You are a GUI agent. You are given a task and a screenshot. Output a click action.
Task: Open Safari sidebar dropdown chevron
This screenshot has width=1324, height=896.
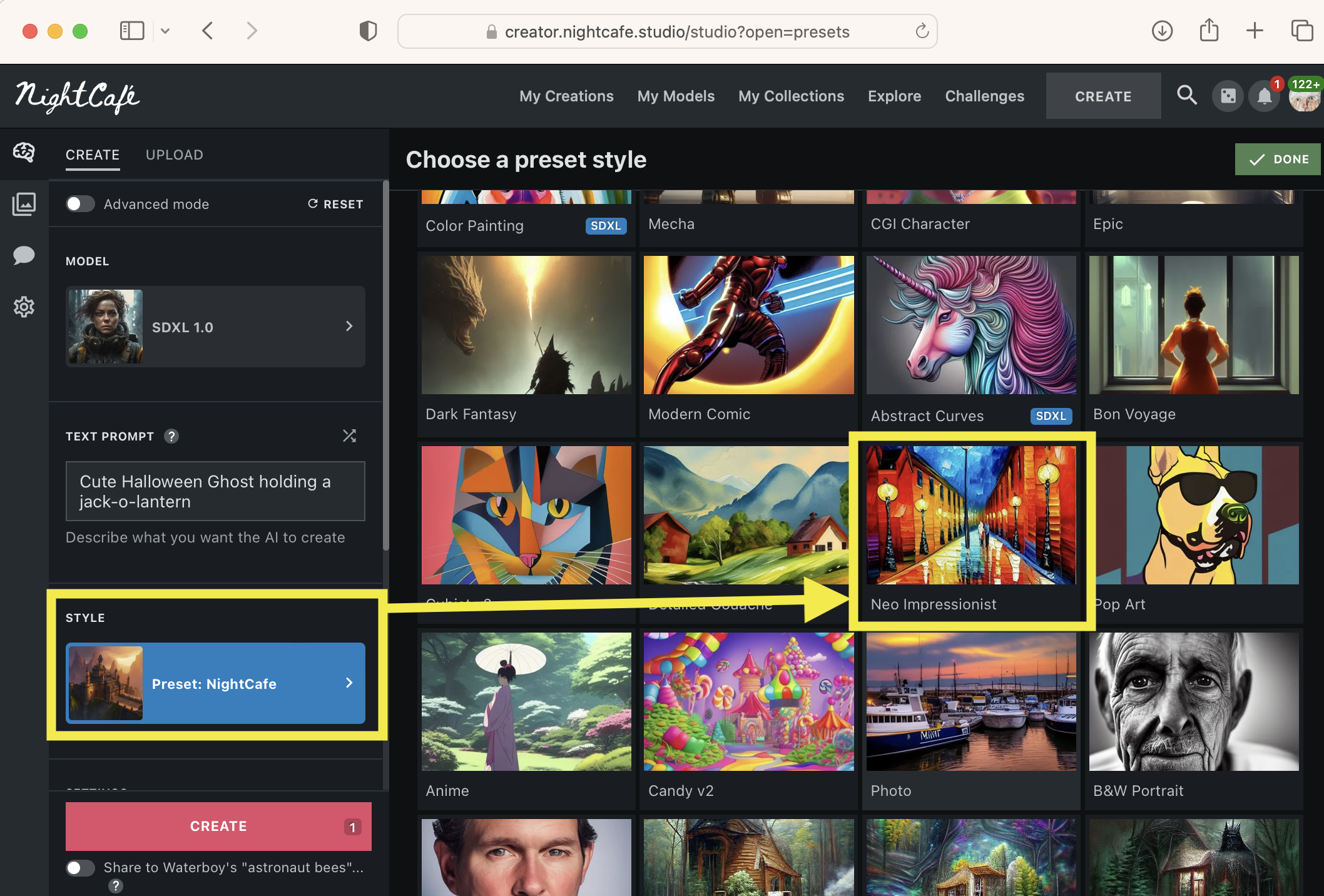point(165,31)
